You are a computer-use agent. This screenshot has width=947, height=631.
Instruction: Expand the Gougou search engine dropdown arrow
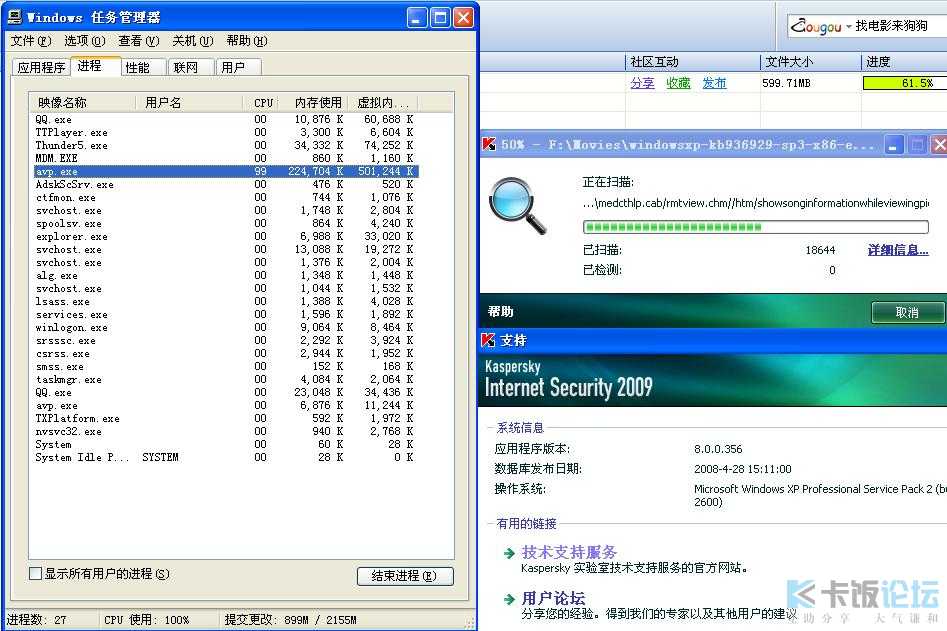[x=849, y=27]
